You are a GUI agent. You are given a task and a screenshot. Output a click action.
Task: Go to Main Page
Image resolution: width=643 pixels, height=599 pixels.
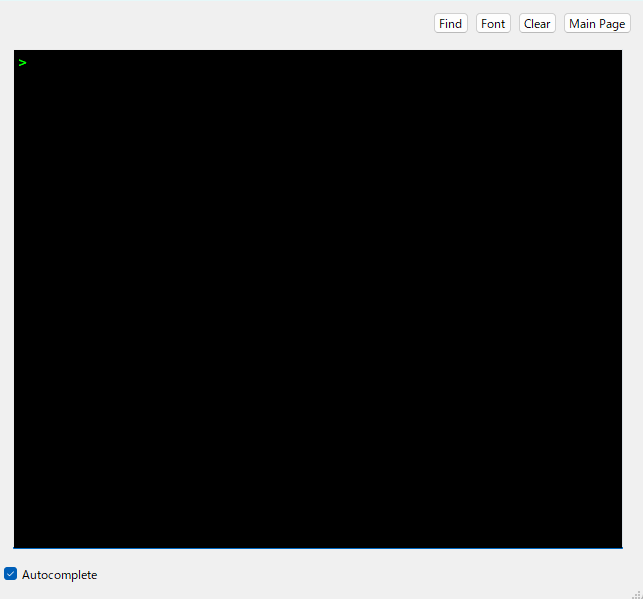(597, 23)
